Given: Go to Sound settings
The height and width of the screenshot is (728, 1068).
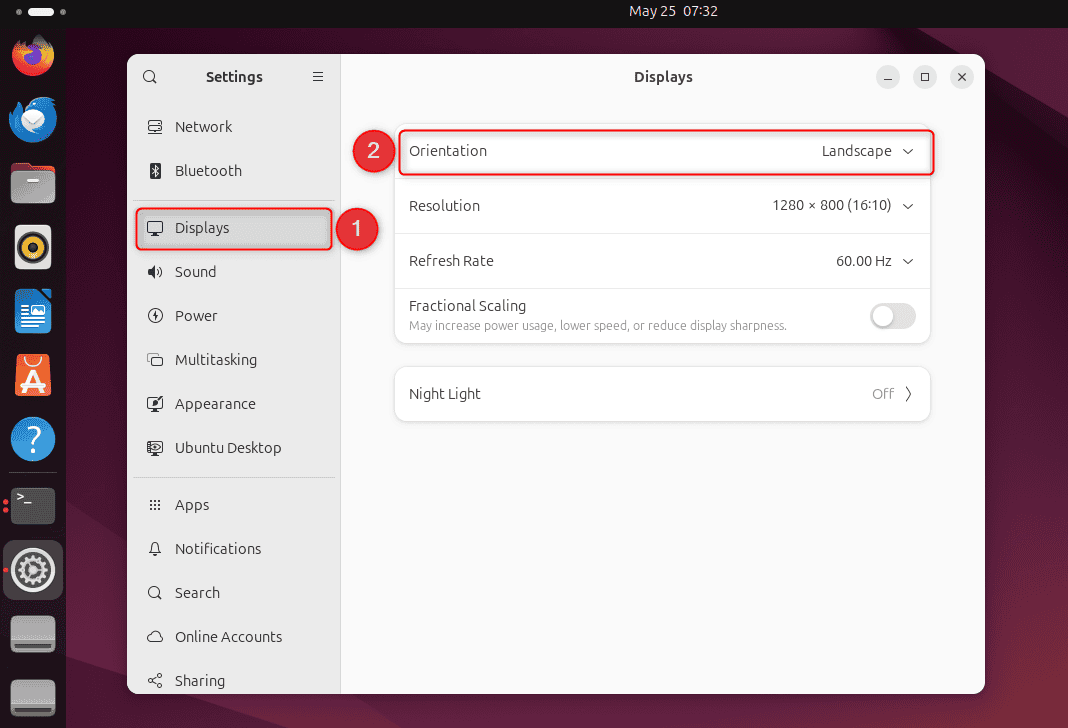Looking at the screenshot, I should [x=234, y=272].
